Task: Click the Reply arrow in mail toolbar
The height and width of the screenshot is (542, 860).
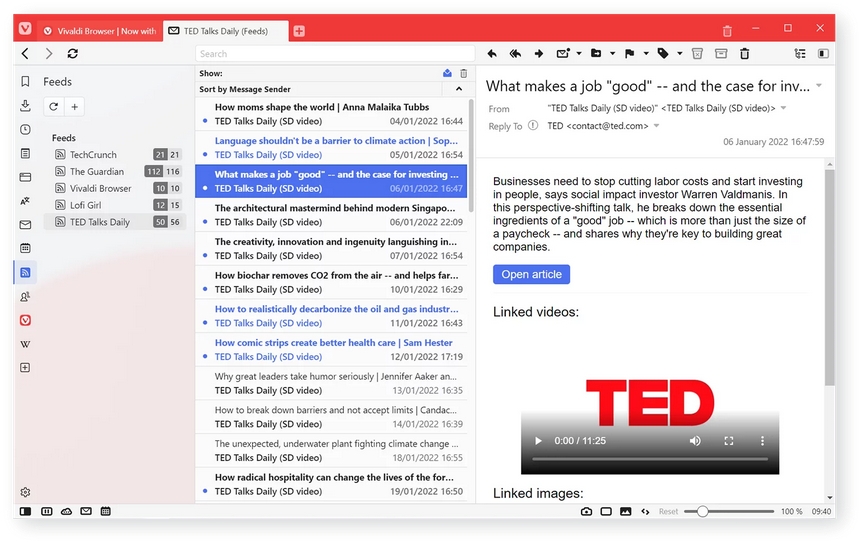Action: (x=492, y=54)
